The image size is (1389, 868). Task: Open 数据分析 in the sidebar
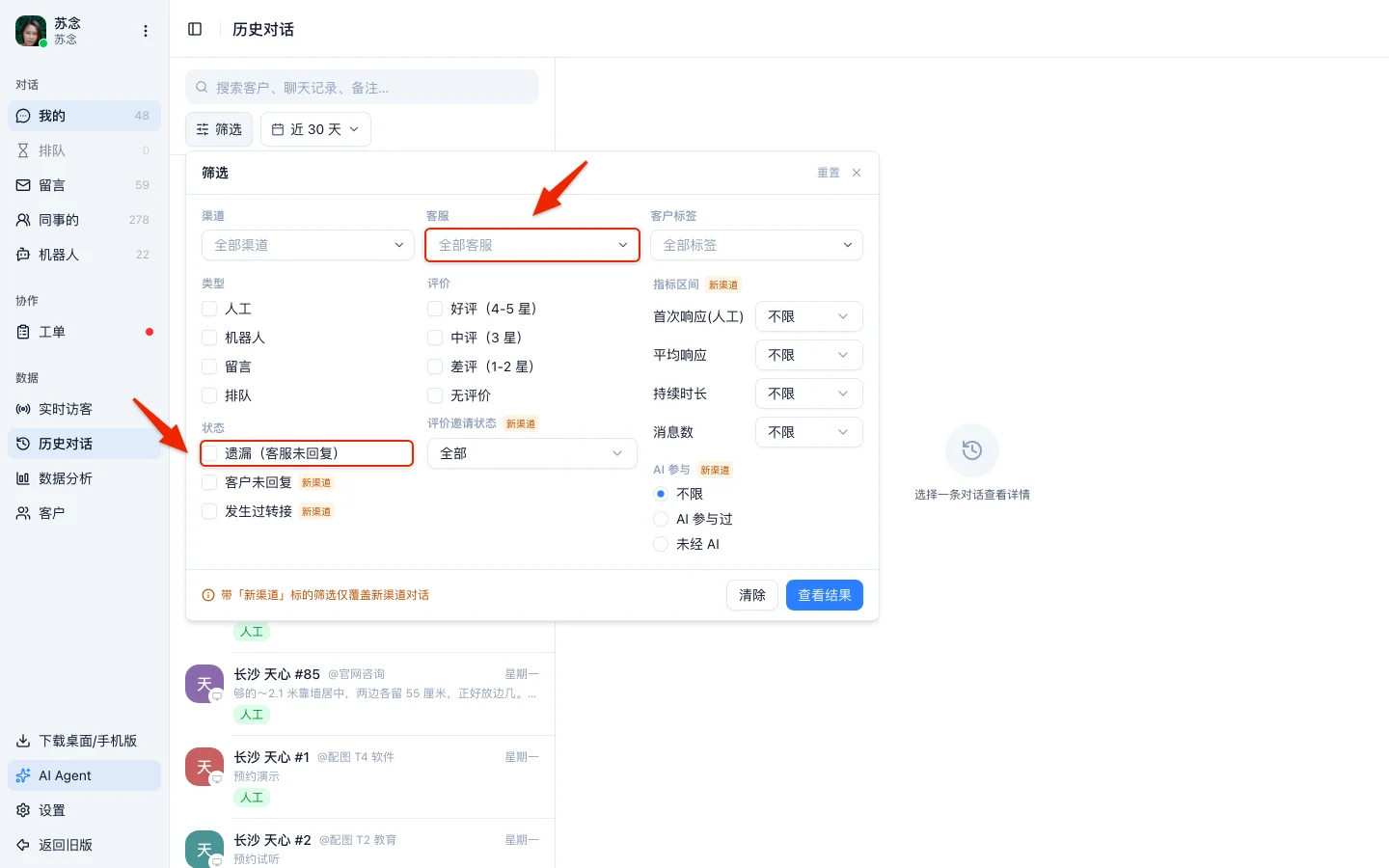84,478
